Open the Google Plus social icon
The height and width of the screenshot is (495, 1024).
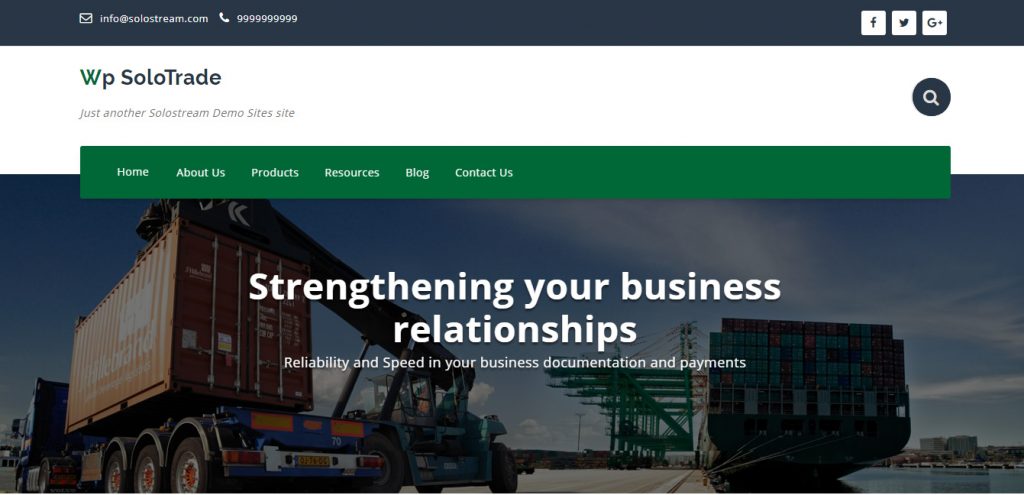(935, 23)
